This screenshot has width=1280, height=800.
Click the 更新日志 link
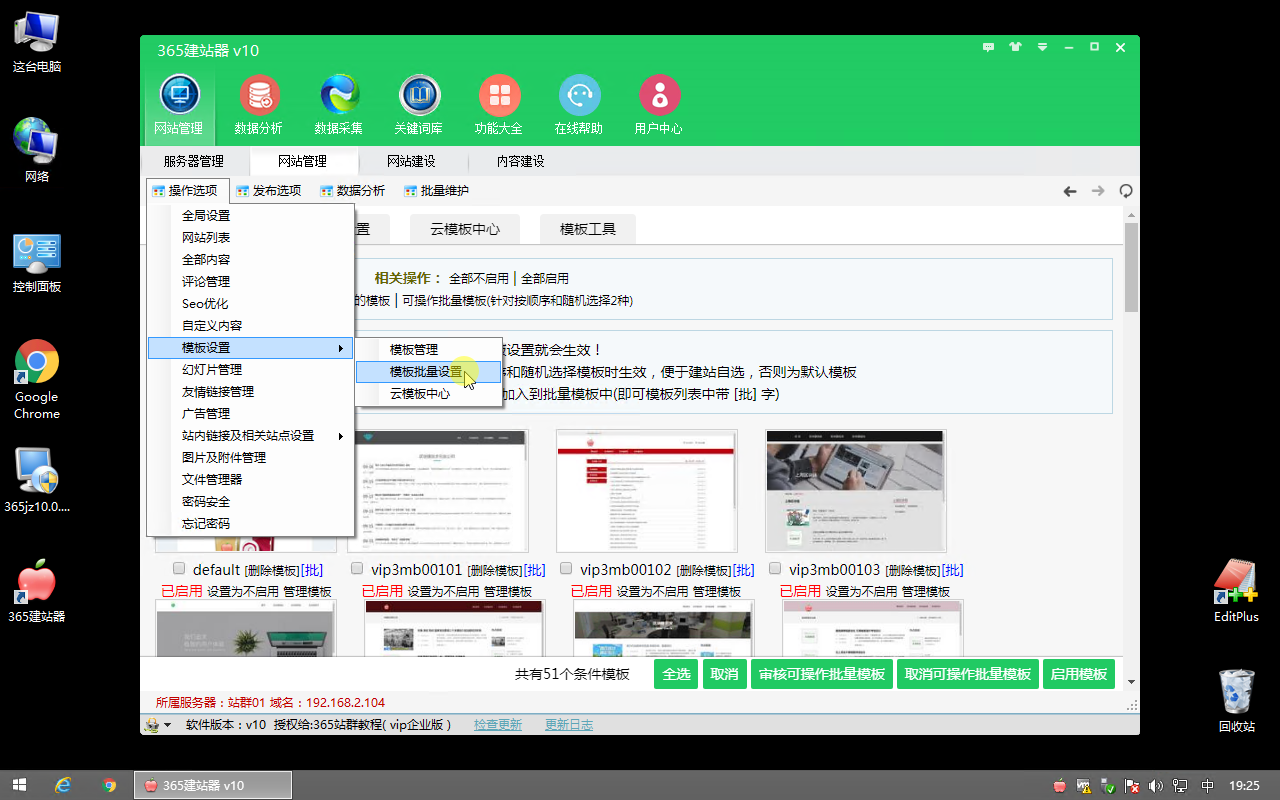click(569, 725)
